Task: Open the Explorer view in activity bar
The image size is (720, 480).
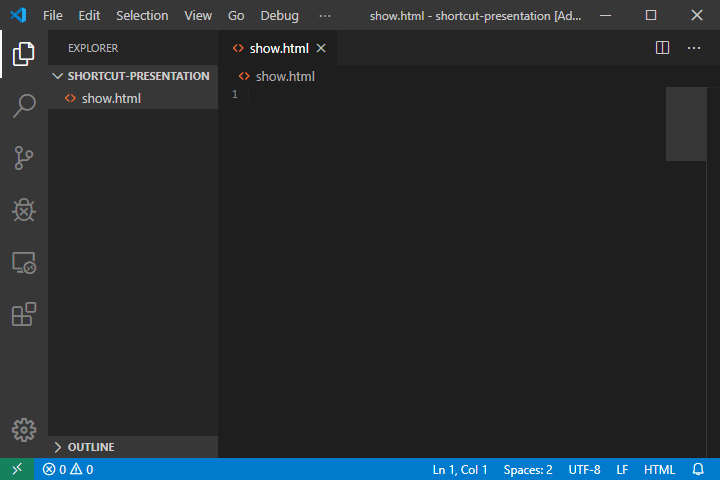Action: click(24, 54)
